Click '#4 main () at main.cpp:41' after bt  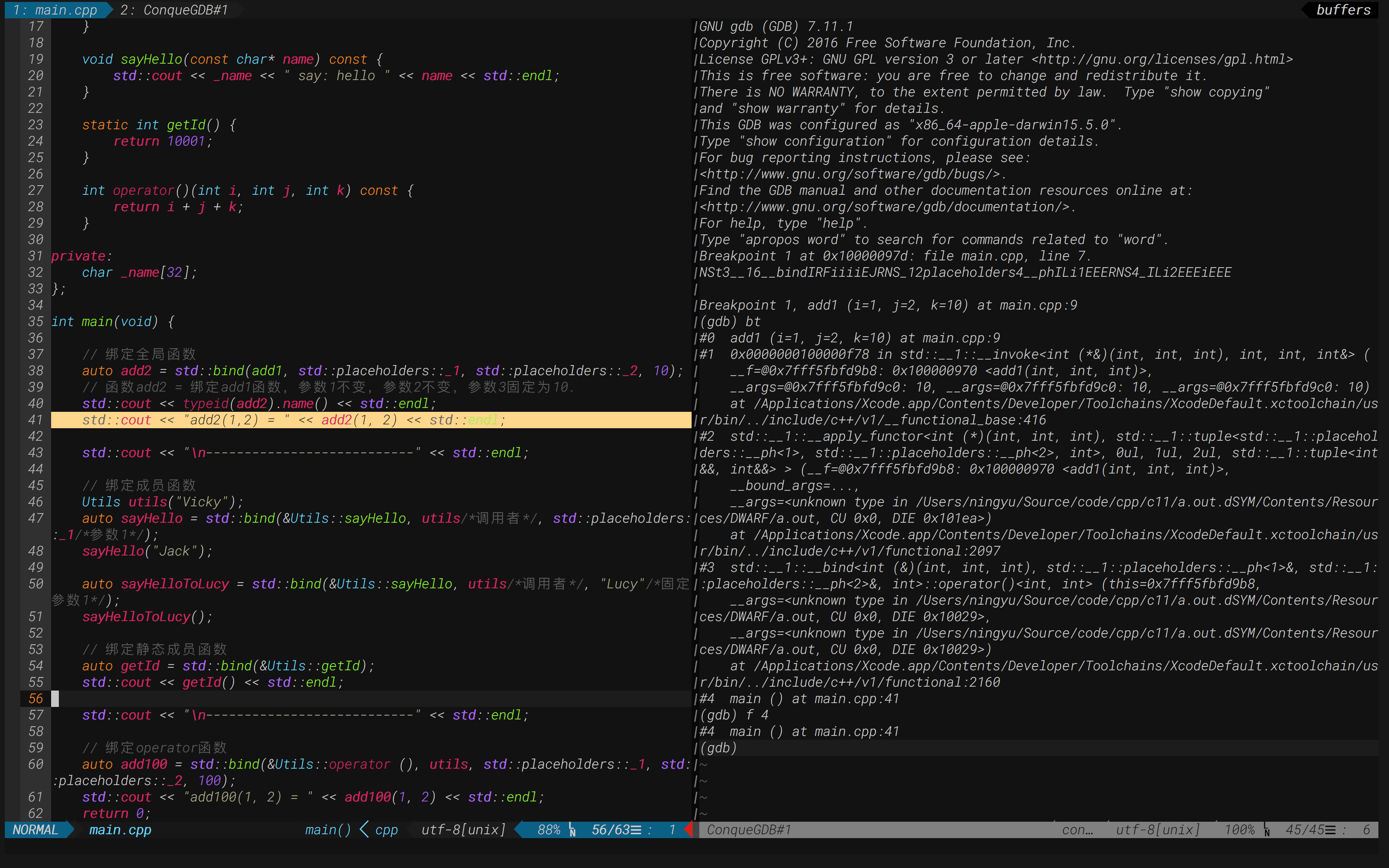[799, 699]
